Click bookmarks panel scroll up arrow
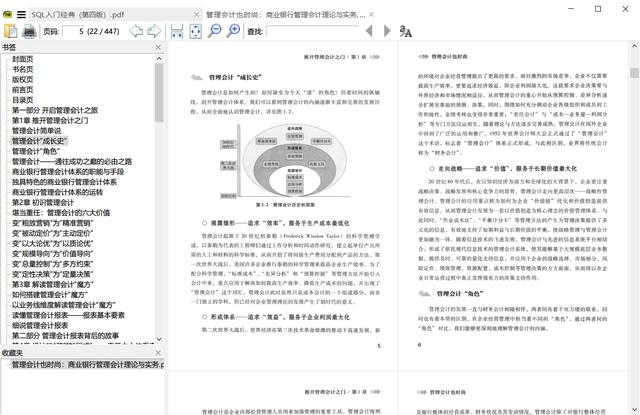The image size is (640, 415). point(159,59)
